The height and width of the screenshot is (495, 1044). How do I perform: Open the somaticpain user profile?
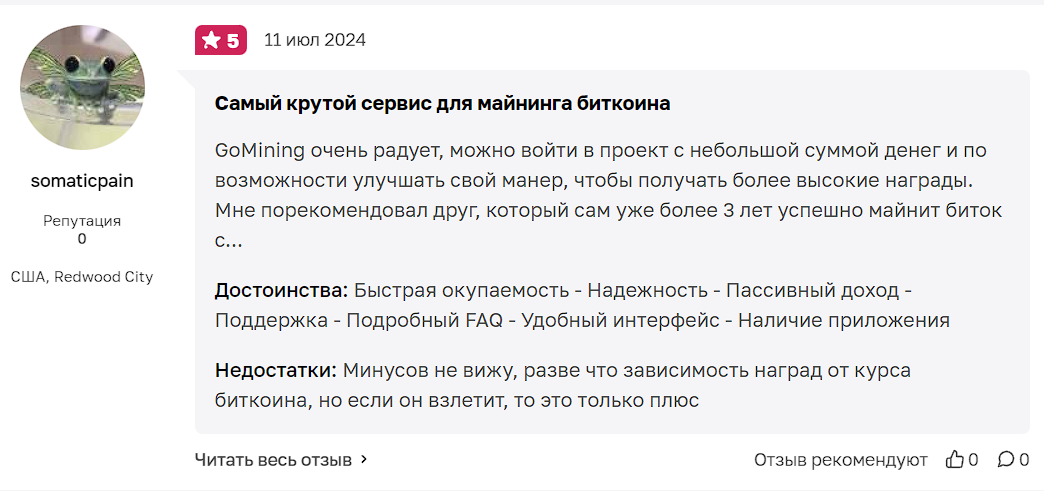tap(82, 181)
